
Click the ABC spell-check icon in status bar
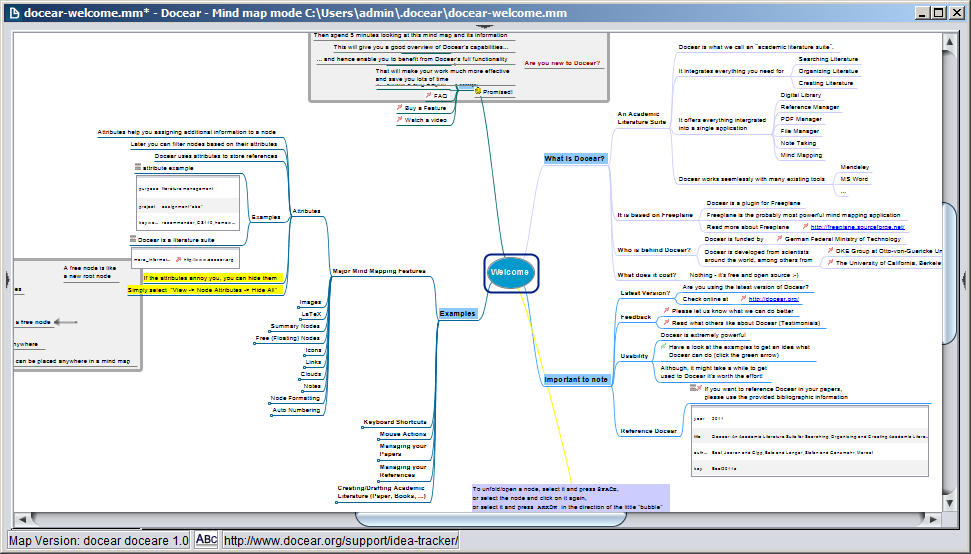pyautogui.click(x=206, y=540)
